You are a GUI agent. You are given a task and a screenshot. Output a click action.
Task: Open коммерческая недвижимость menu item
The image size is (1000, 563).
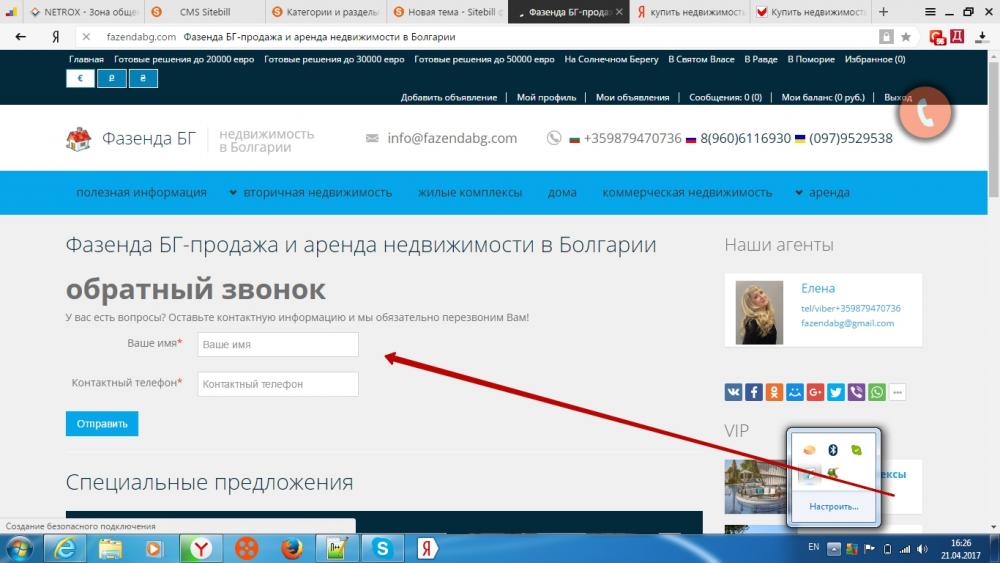[x=687, y=192]
